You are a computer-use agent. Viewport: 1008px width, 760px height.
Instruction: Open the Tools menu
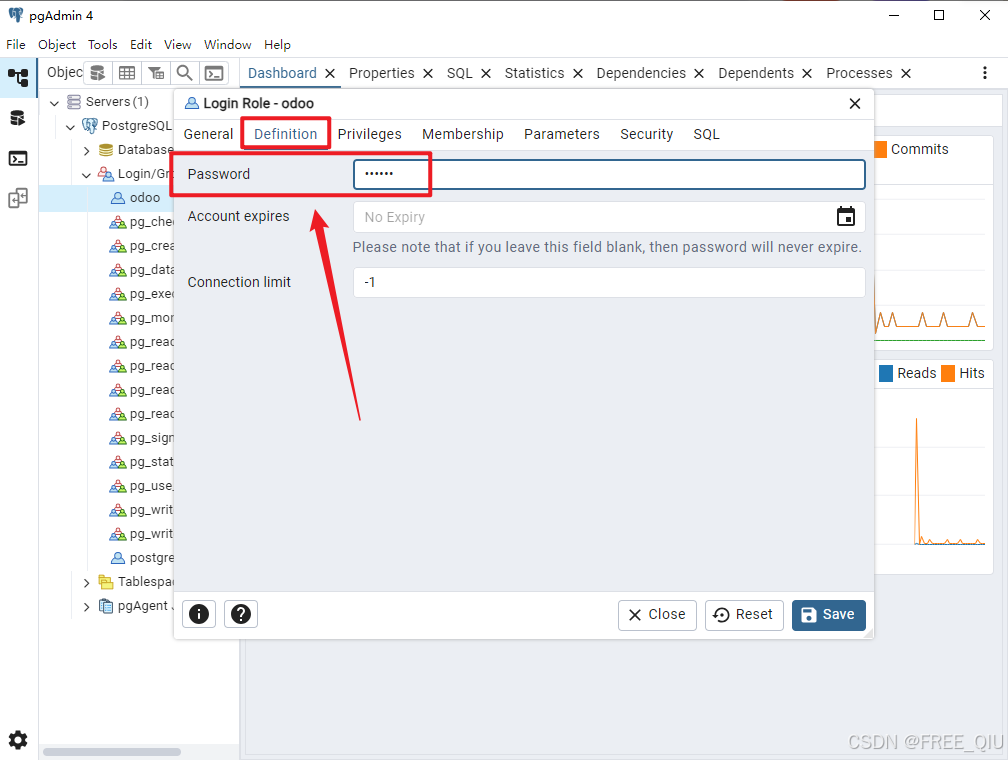tap(103, 44)
